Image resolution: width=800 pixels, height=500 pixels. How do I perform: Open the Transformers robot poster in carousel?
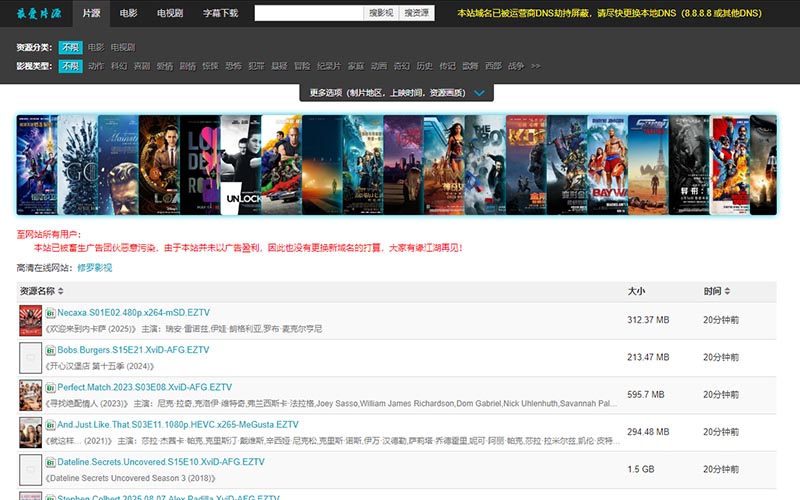pyautogui.click(x=567, y=165)
